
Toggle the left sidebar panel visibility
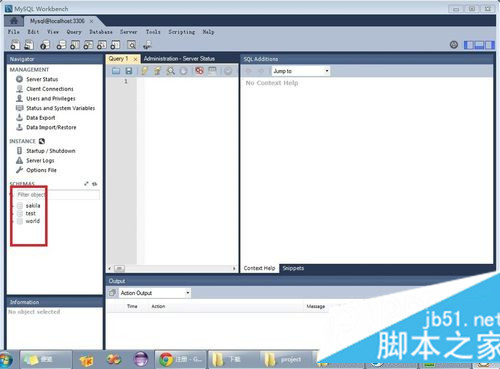click(469, 45)
